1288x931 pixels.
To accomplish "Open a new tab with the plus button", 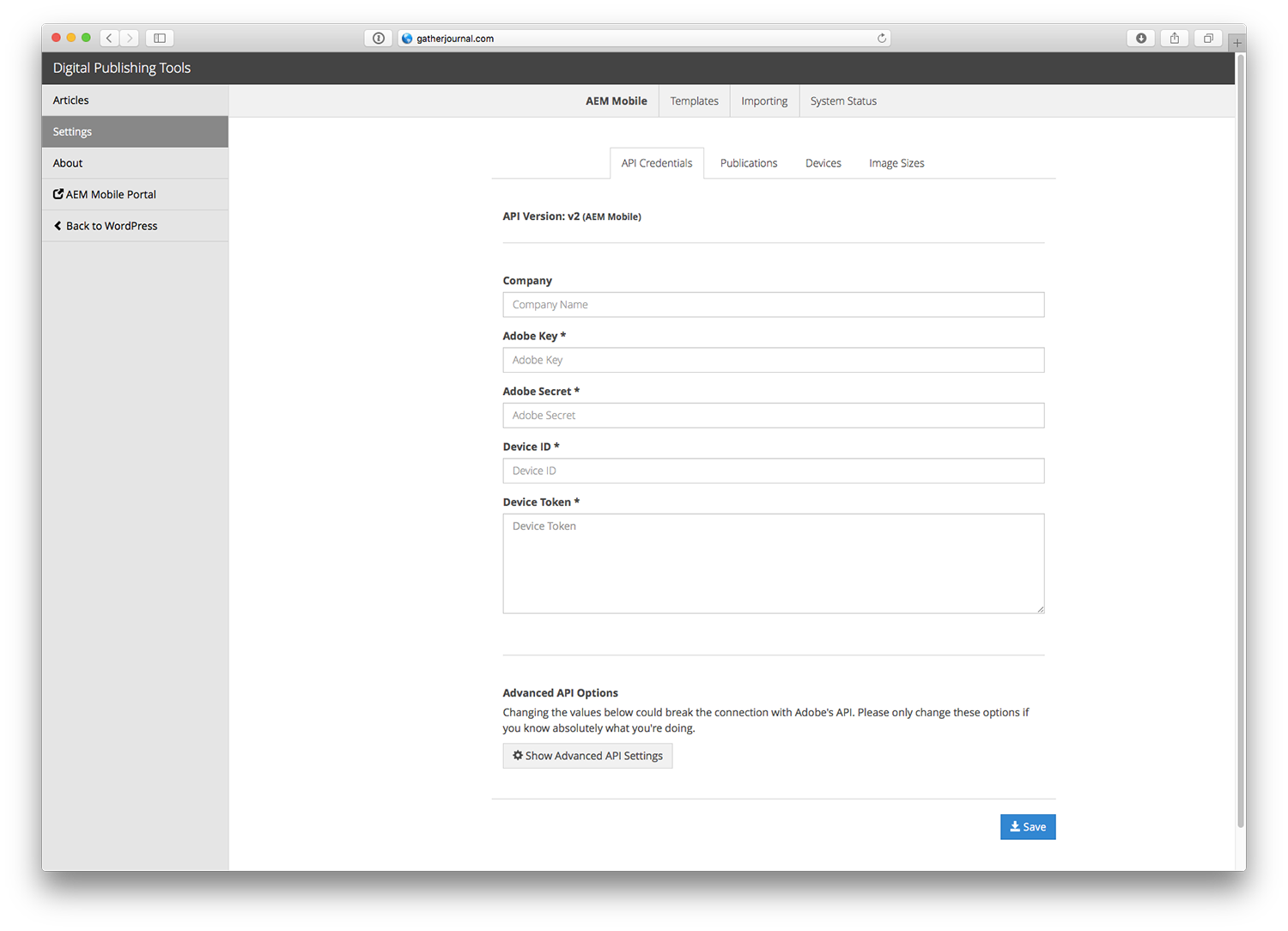I will click(1237, 42).
